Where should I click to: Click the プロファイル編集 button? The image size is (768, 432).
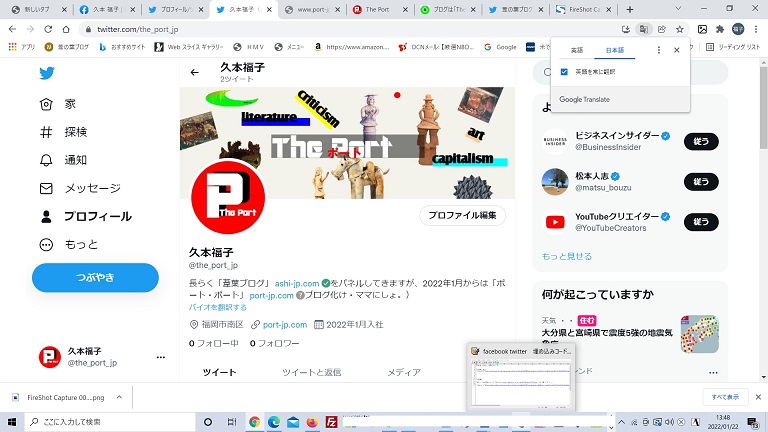(462, 216)
